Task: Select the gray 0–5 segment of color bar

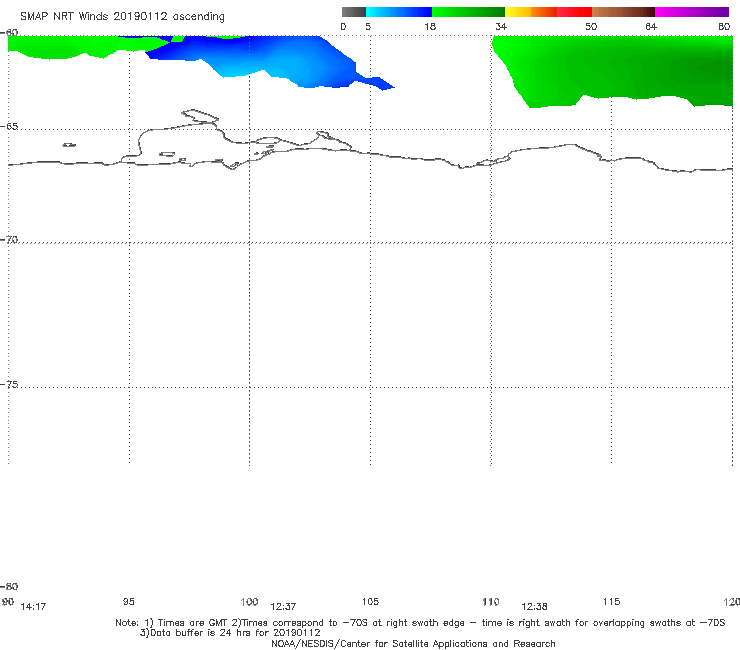Action: (x=354, y=12)
